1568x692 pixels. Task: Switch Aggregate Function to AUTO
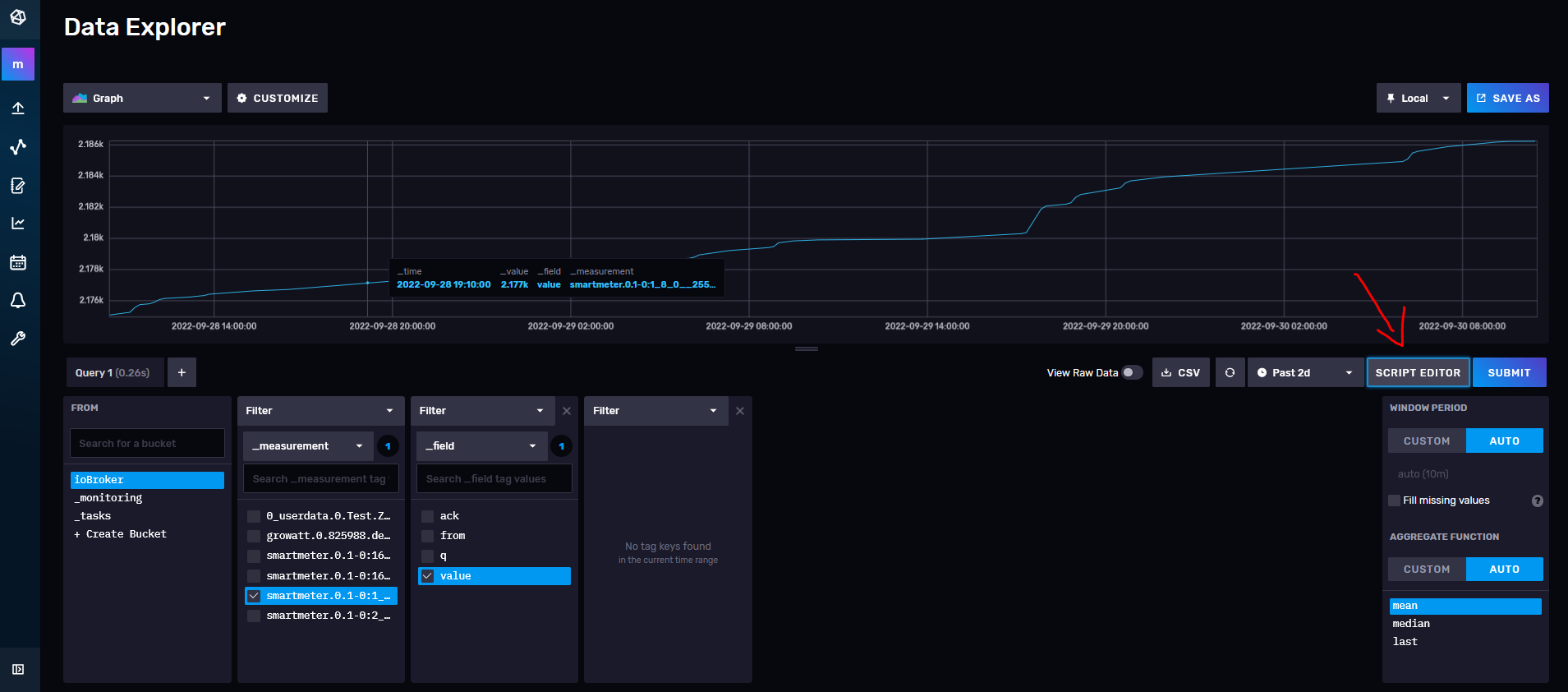coord(1504,570)
